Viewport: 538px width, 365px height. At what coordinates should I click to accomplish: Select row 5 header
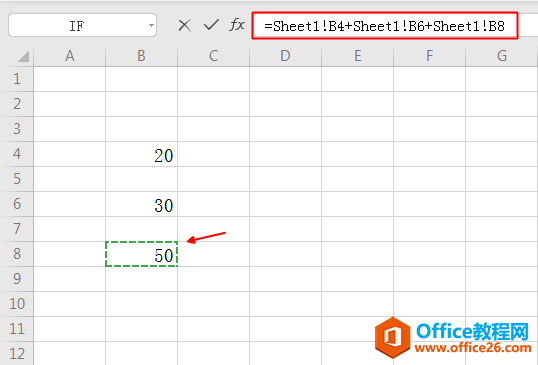(17, 179)
